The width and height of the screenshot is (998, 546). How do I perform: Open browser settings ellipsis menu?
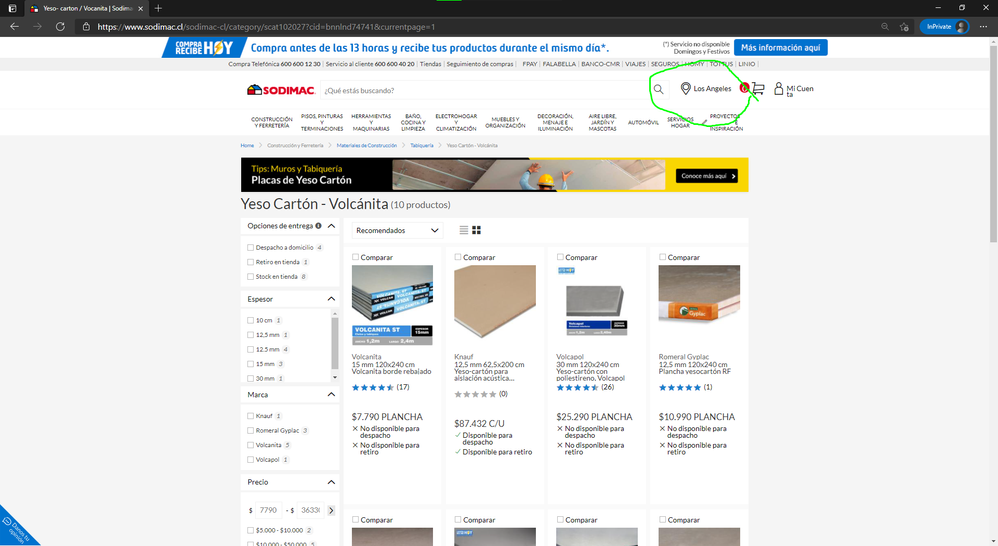(x=983, y=27)
